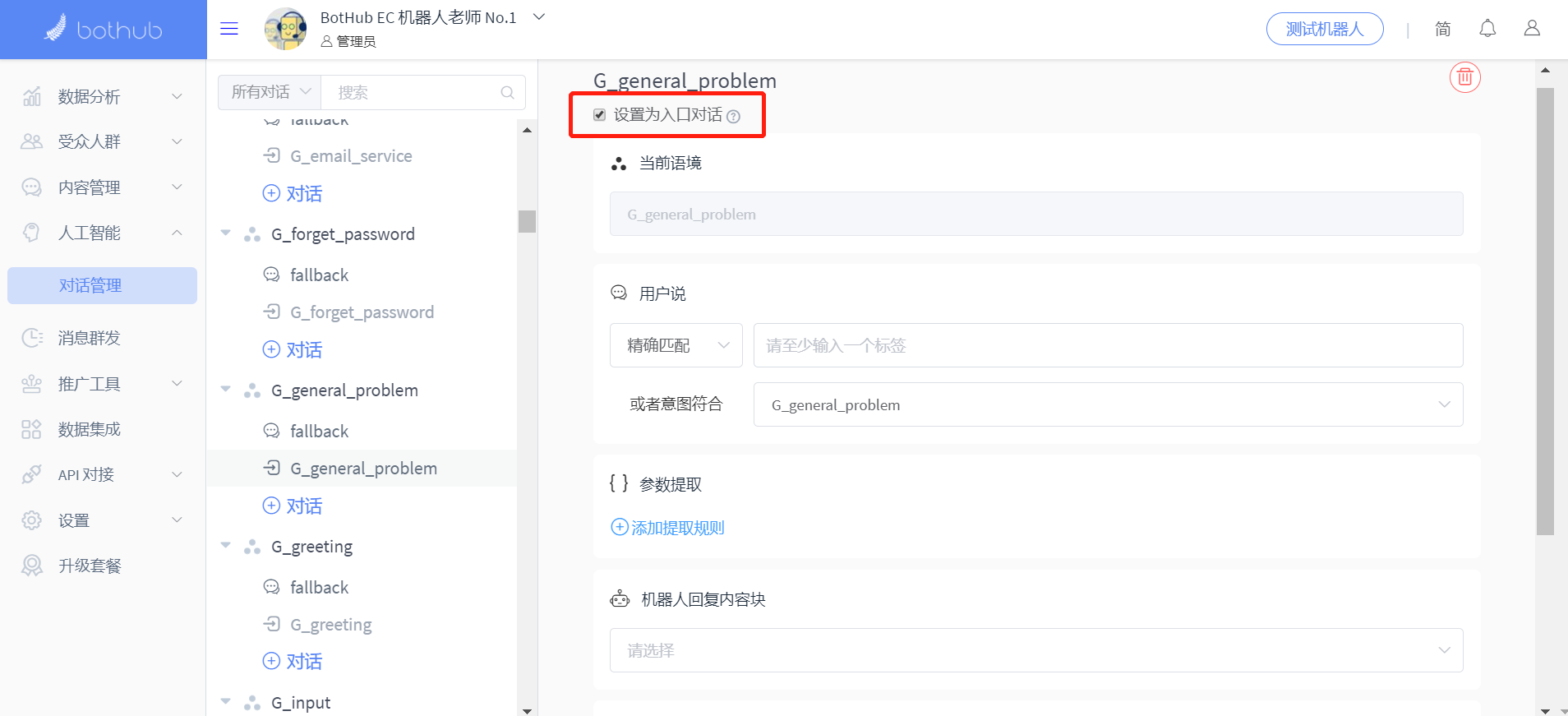Screen dimensions: 1568x716
Task: Add 对话 under G_general_problem group
Action: tap(293, 506)
